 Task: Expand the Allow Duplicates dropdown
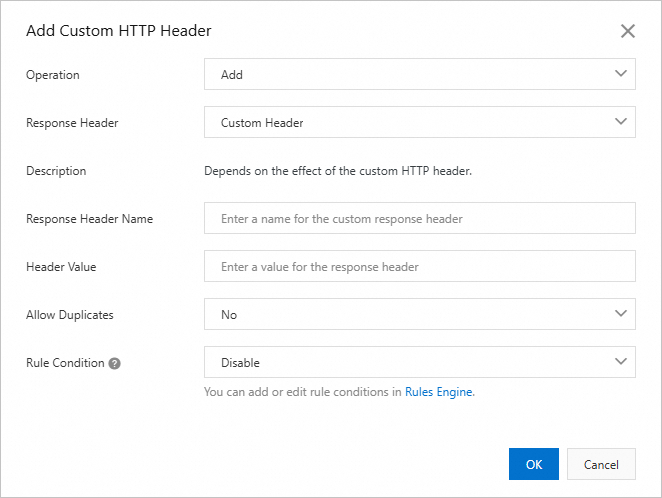(419, 314)
